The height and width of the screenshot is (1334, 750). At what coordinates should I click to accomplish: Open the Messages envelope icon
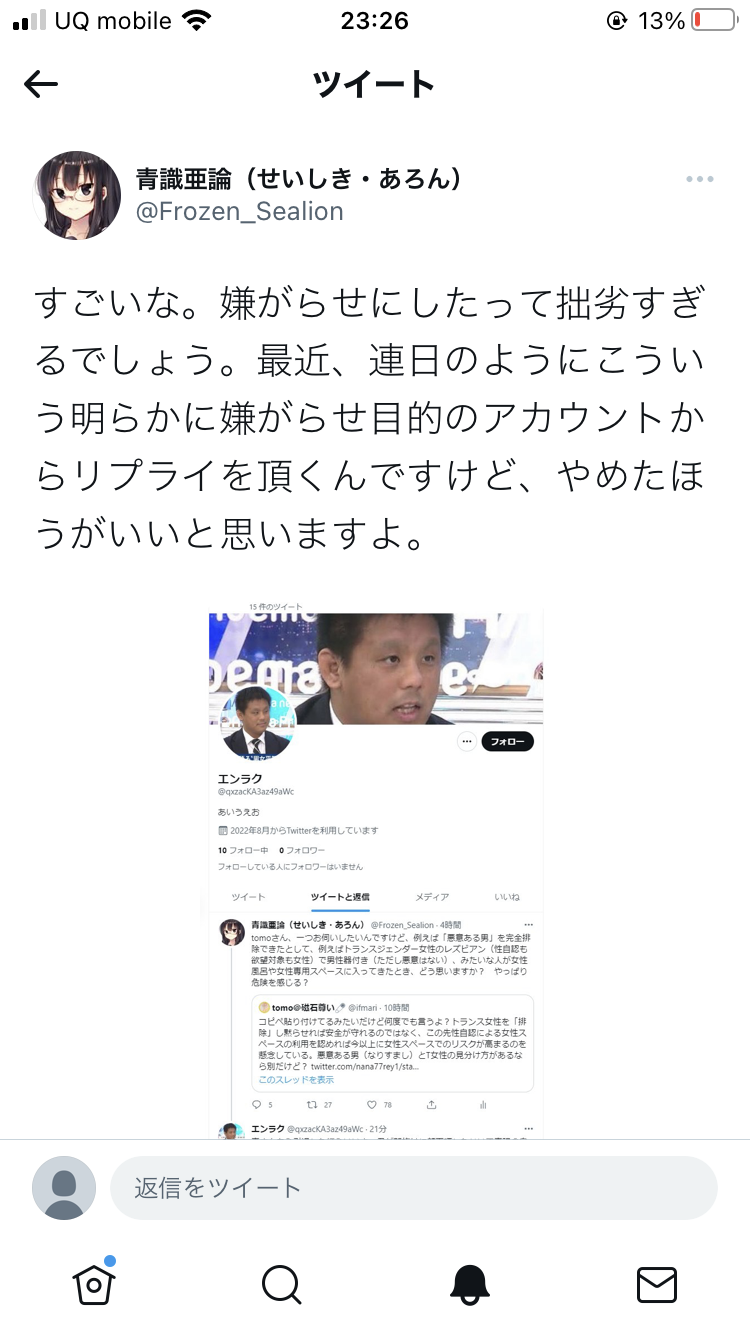tap(657, 1284)
